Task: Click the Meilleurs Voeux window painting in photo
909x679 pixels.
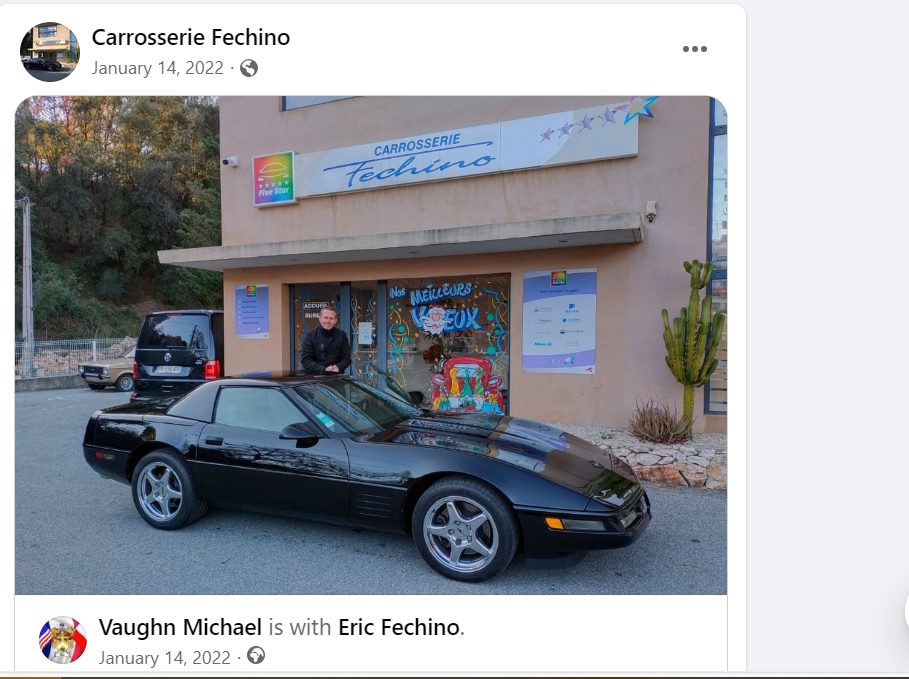Action: point(448,342)
